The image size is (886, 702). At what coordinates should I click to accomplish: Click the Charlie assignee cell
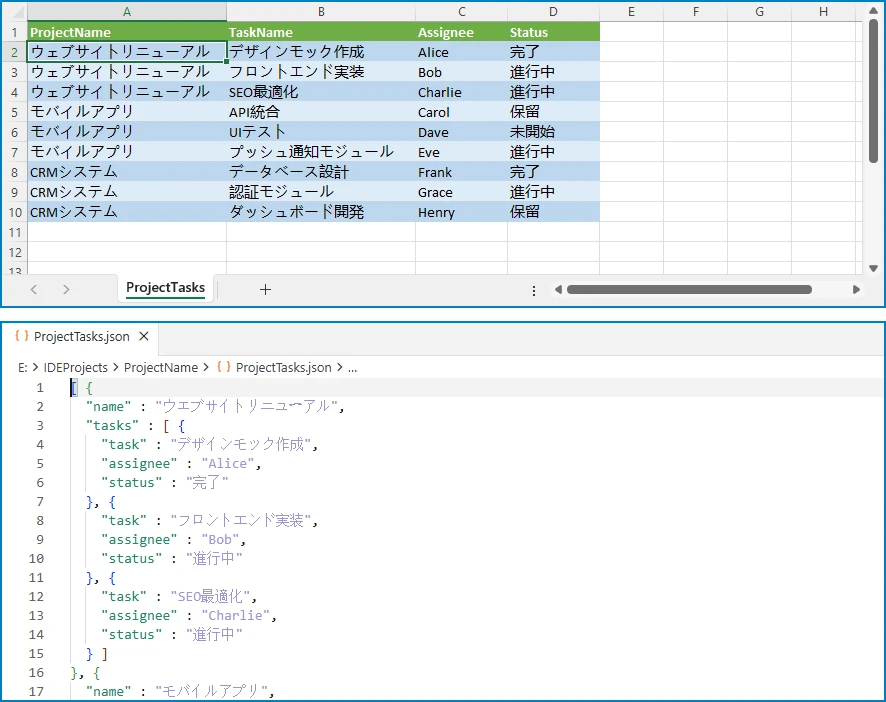[x=462, y=92]
